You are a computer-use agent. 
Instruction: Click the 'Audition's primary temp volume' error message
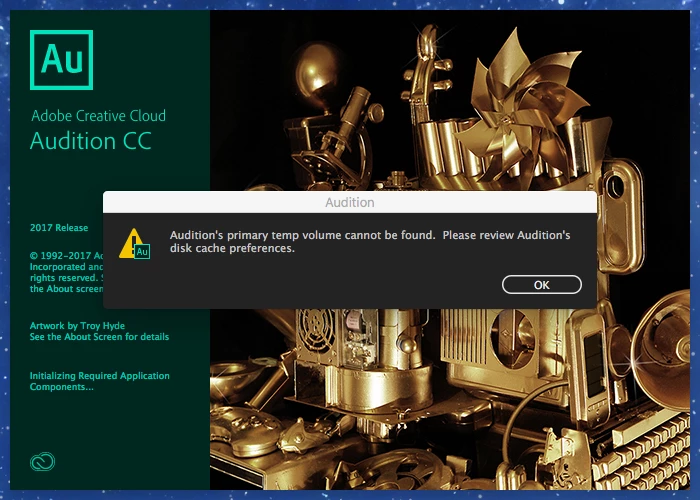click(370, 242)
